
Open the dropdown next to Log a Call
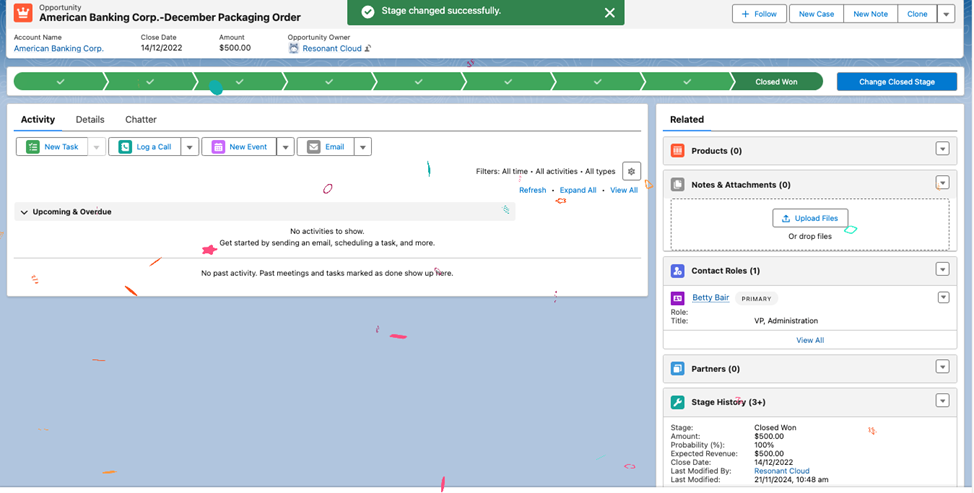(188, 147)
